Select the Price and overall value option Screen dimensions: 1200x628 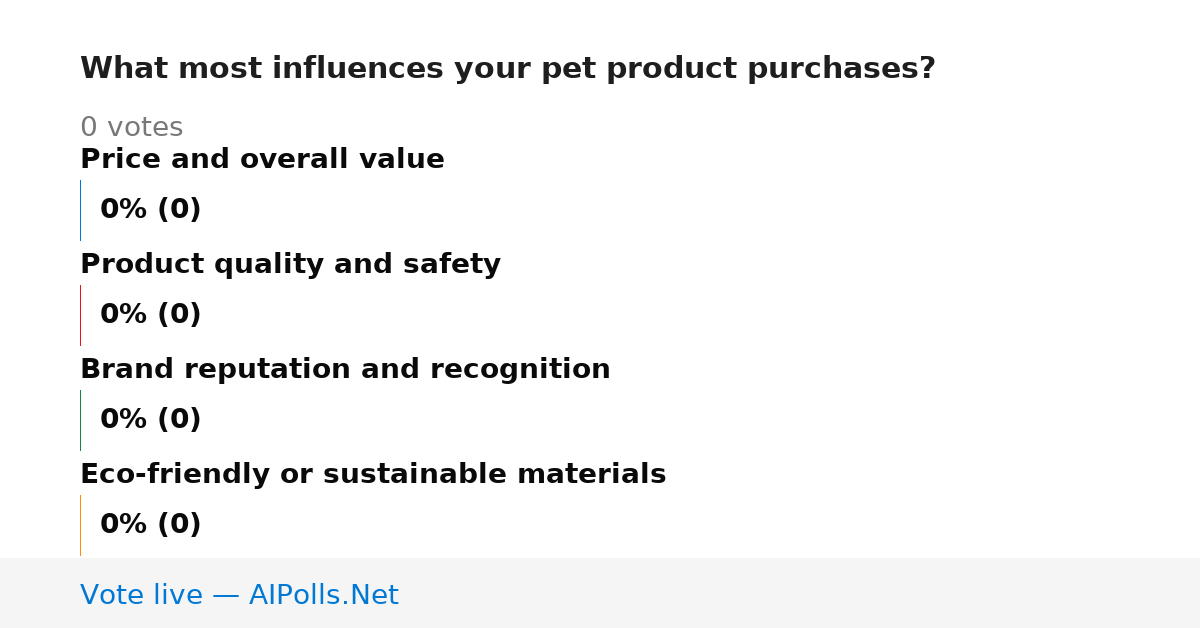point(262,159)
